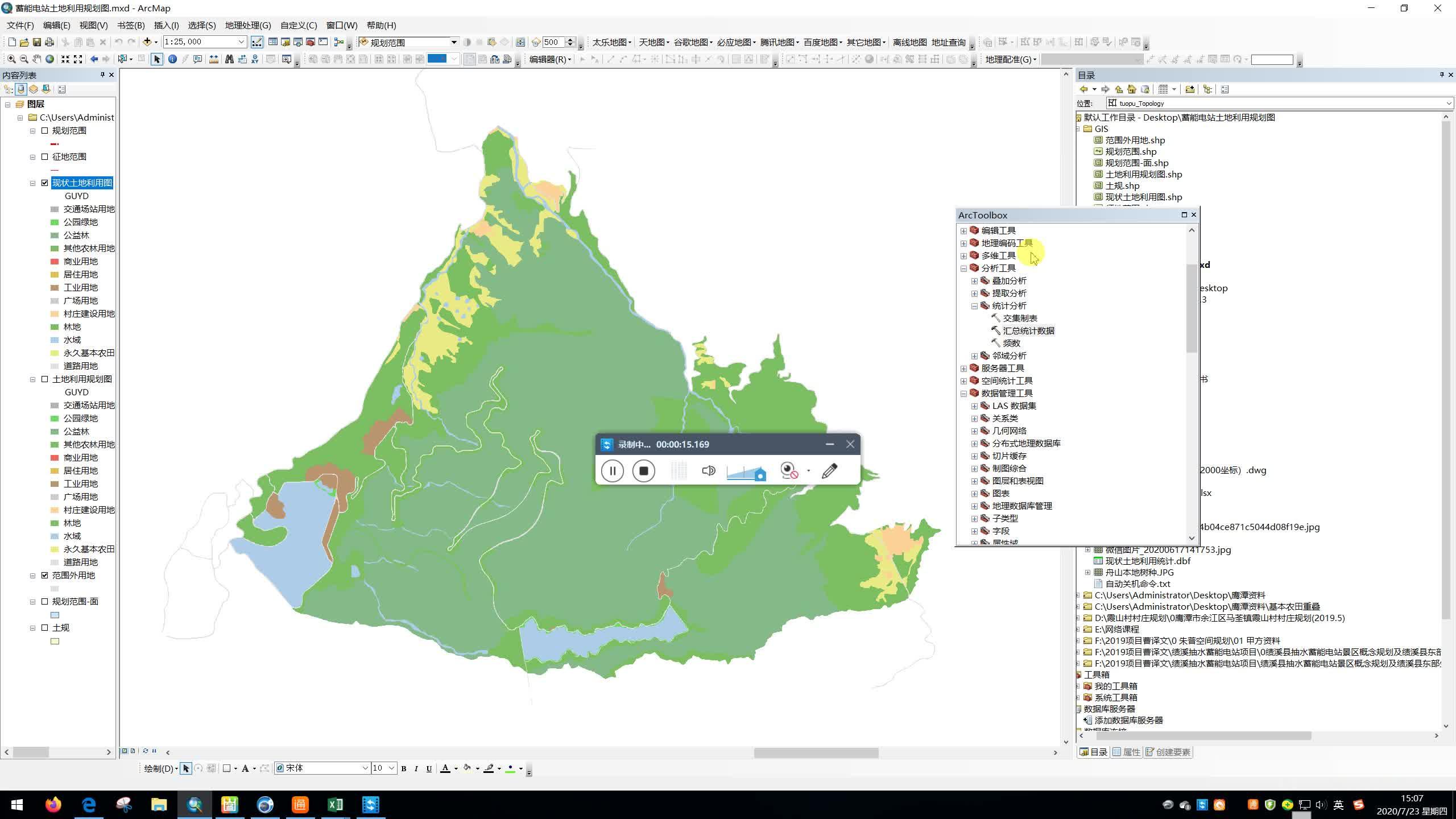Uncheck the 现状土地利用图 layer checkbox

45,183
